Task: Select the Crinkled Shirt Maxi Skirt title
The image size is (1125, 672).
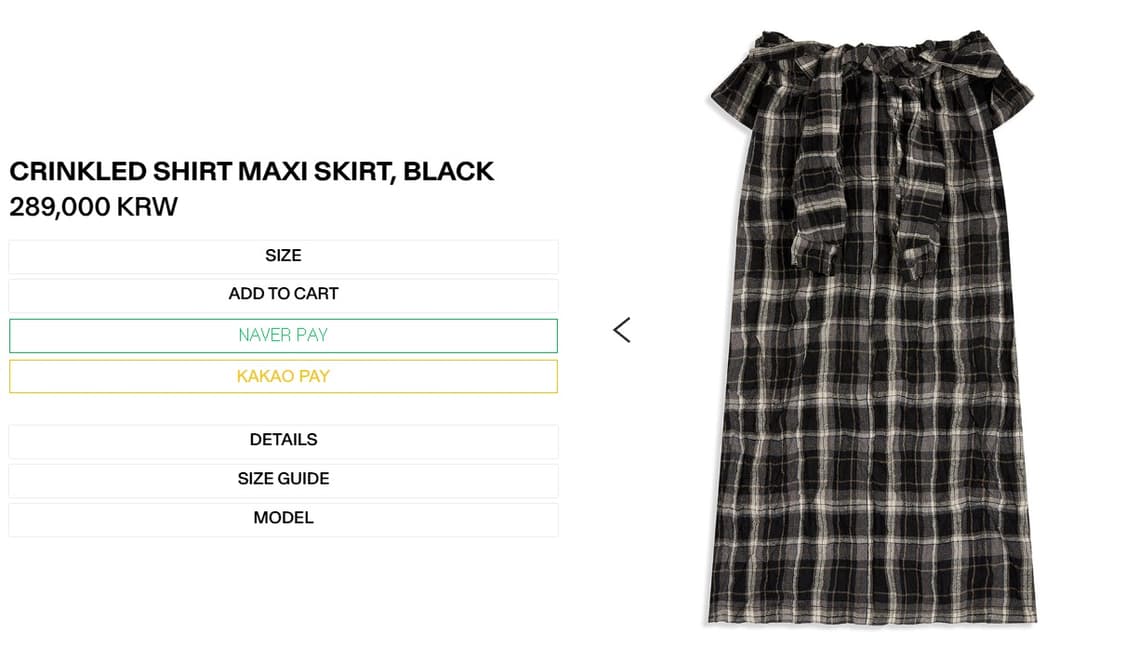Action: (x=251, y=171)
